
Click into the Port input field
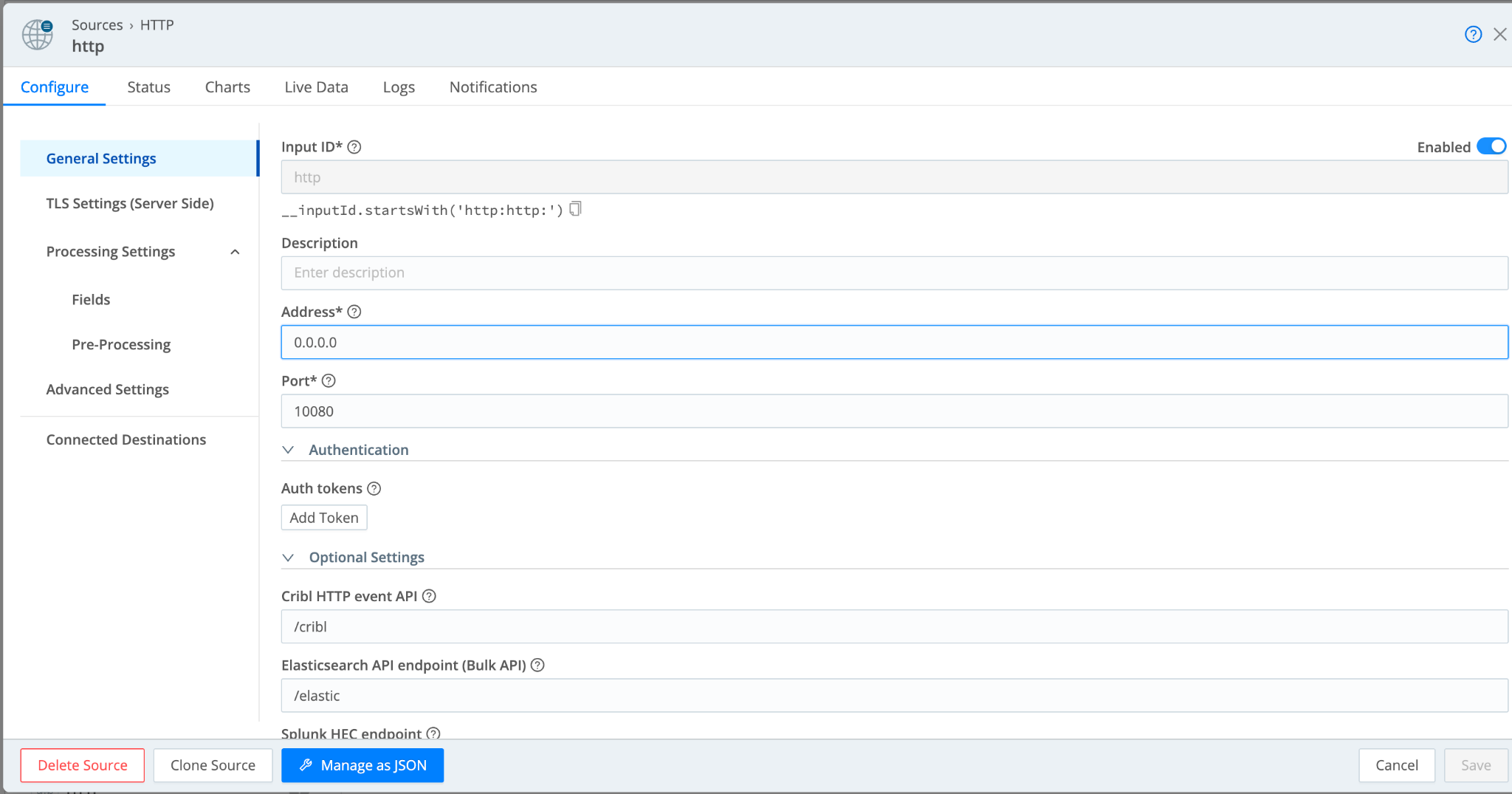click(893, 411)
